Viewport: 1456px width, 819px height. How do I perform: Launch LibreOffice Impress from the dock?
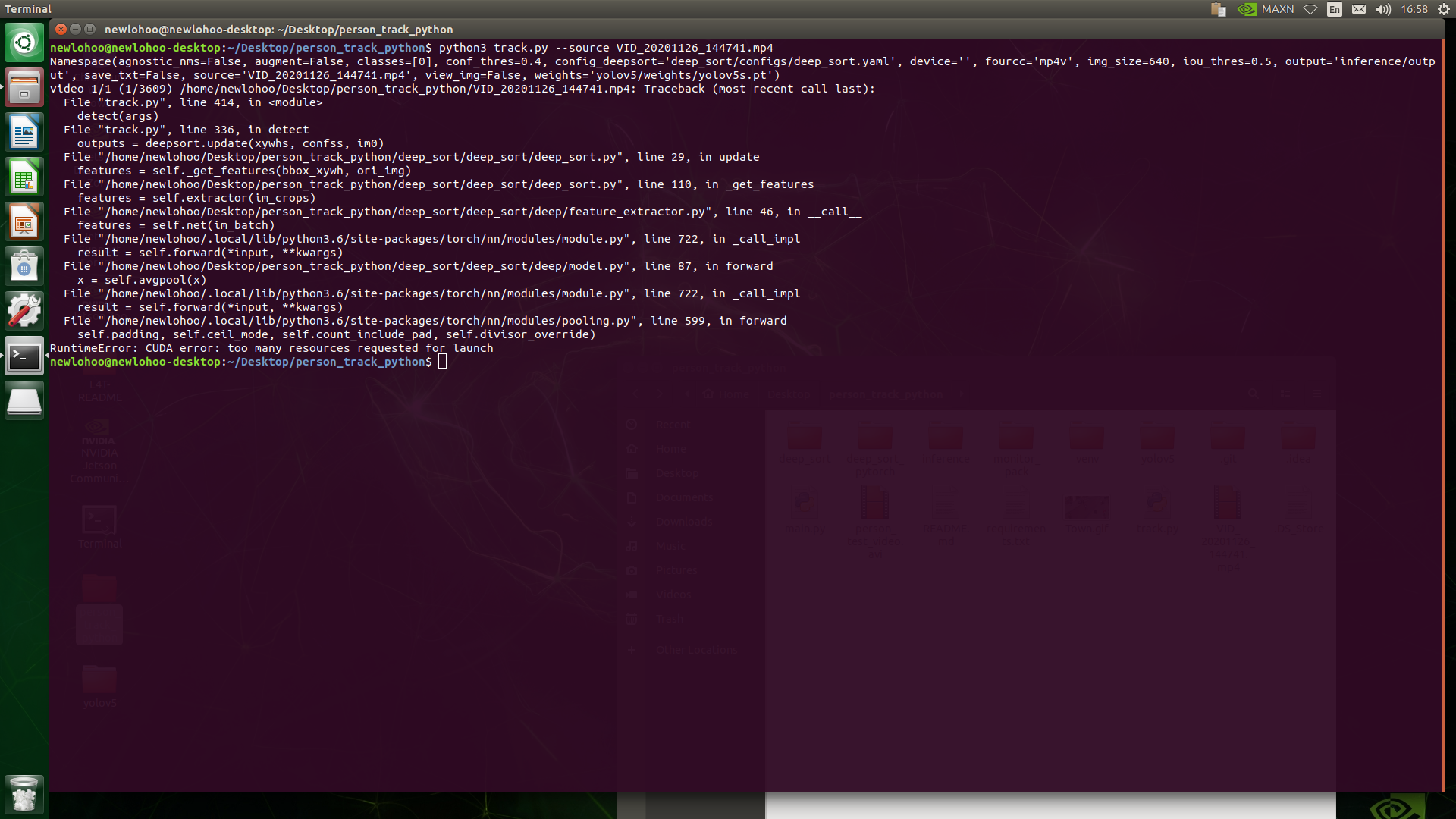pos(24,221)
